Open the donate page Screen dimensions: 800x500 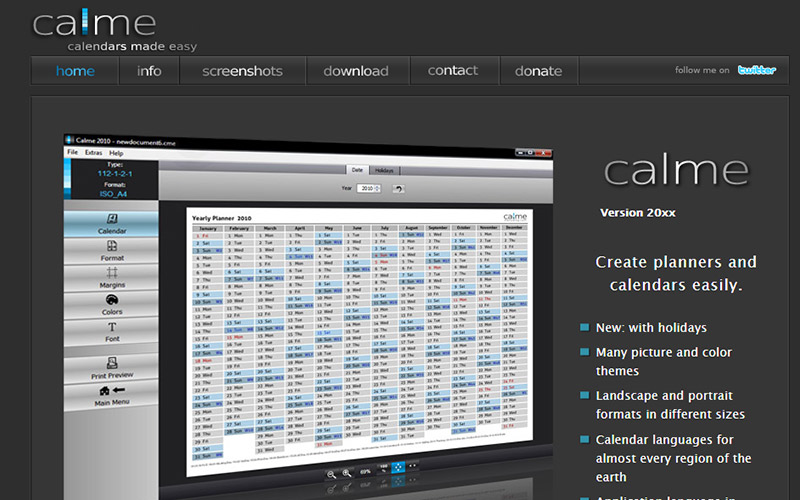point(538,70)
